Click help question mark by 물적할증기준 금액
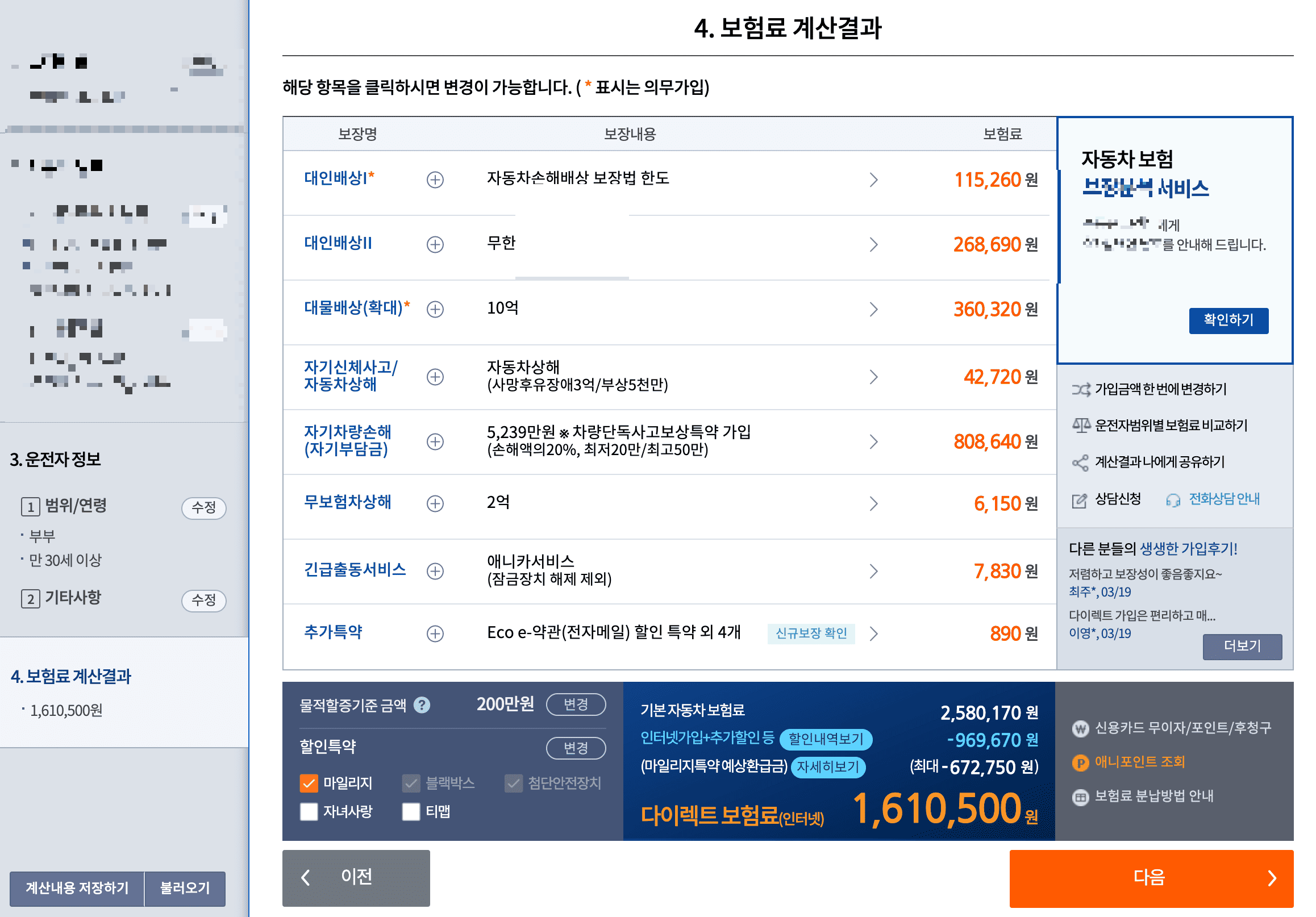 click(x=422, y=705)
